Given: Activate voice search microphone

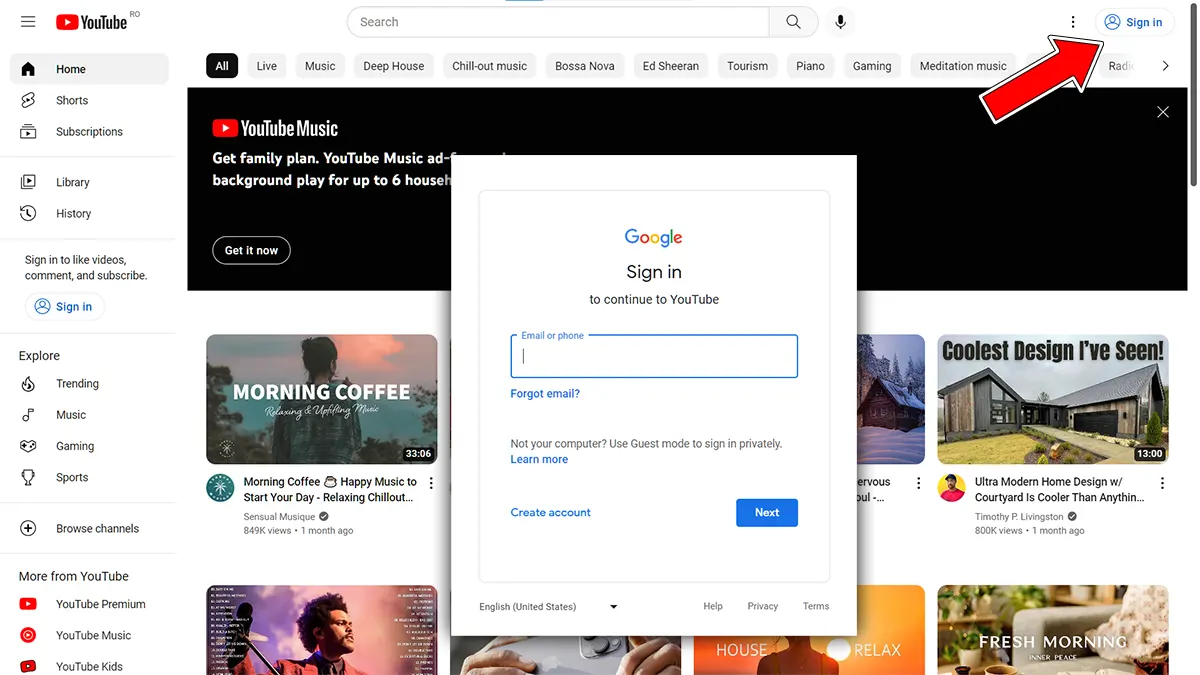Looking at the screenshot, I should 840,22.
